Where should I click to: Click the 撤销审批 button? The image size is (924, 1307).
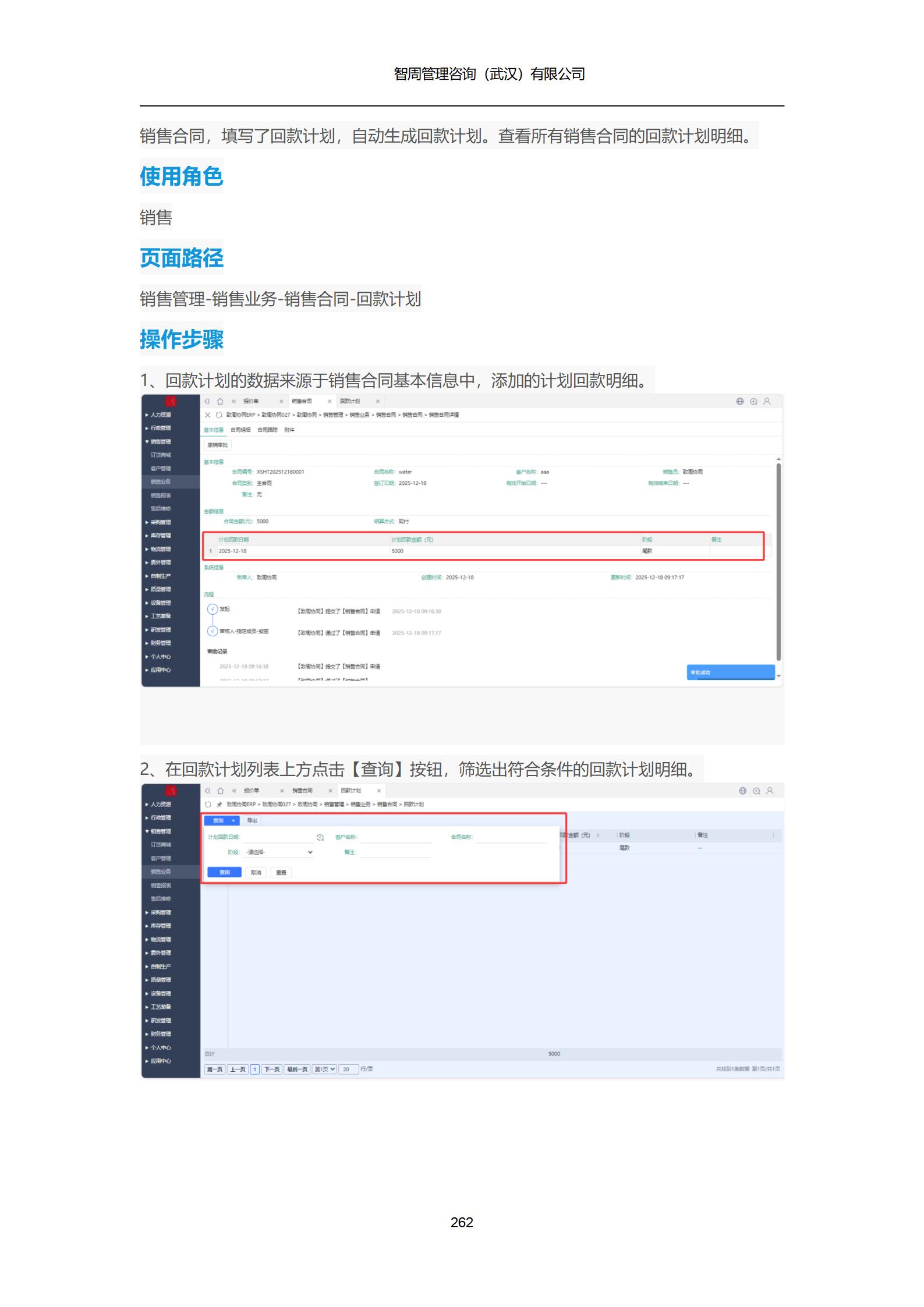pyautogui.click(x=218, y=445)
